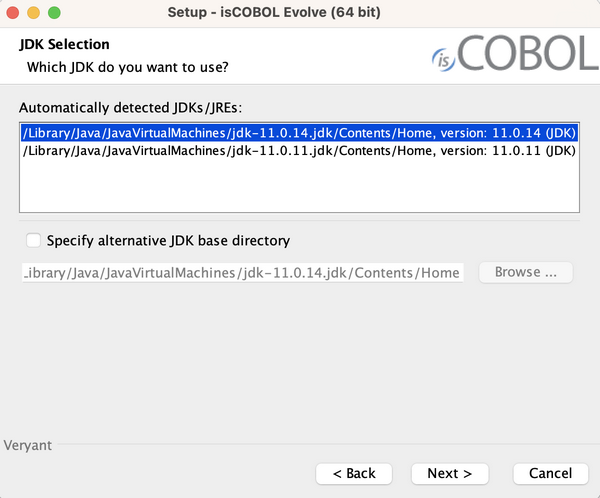The image size is (600, 498).
Task: Click the round 'is' emblem of the logo
Action: click(443, 60)
